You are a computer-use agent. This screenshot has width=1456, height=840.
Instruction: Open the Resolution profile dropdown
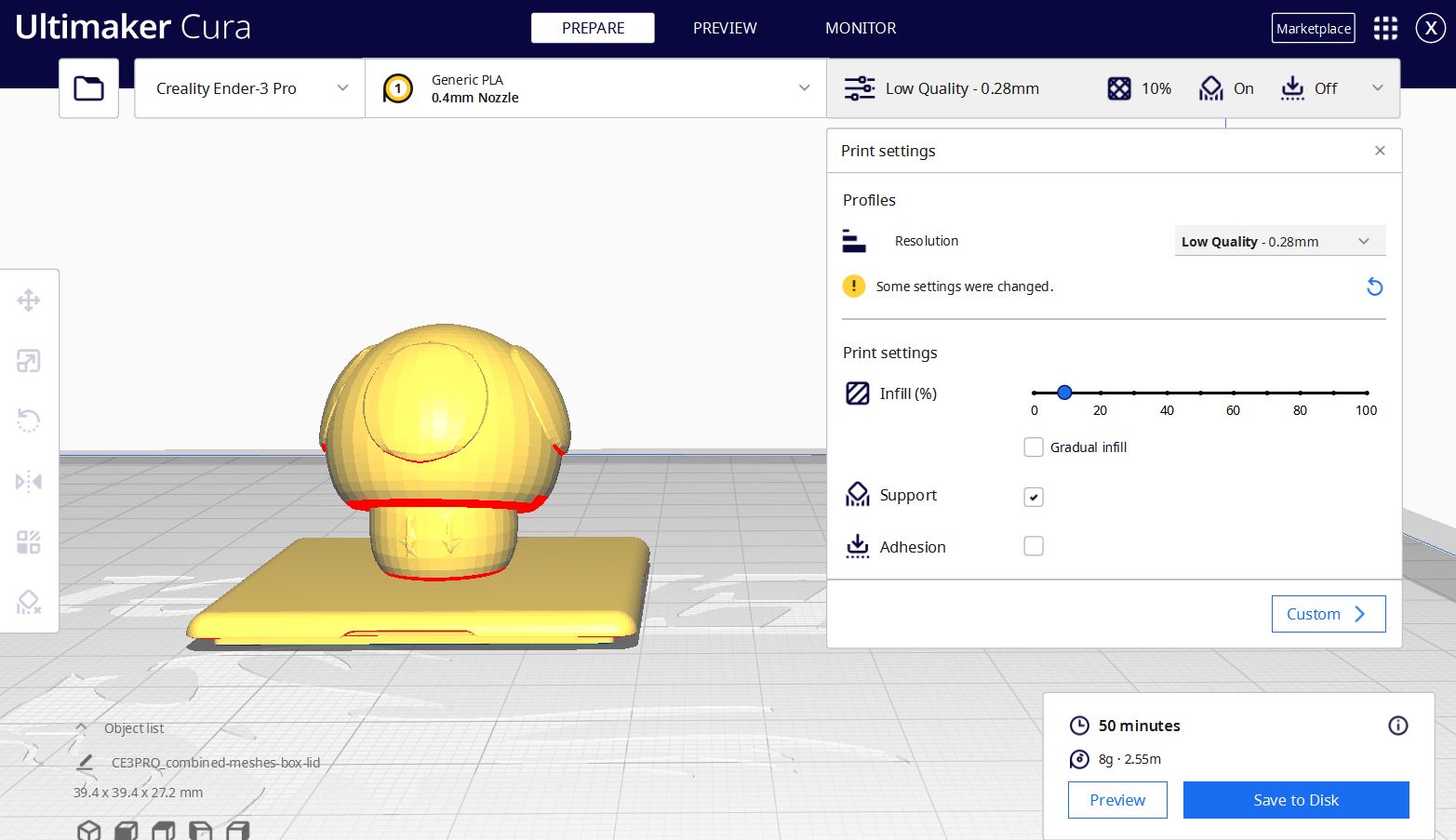point(1279,241)
